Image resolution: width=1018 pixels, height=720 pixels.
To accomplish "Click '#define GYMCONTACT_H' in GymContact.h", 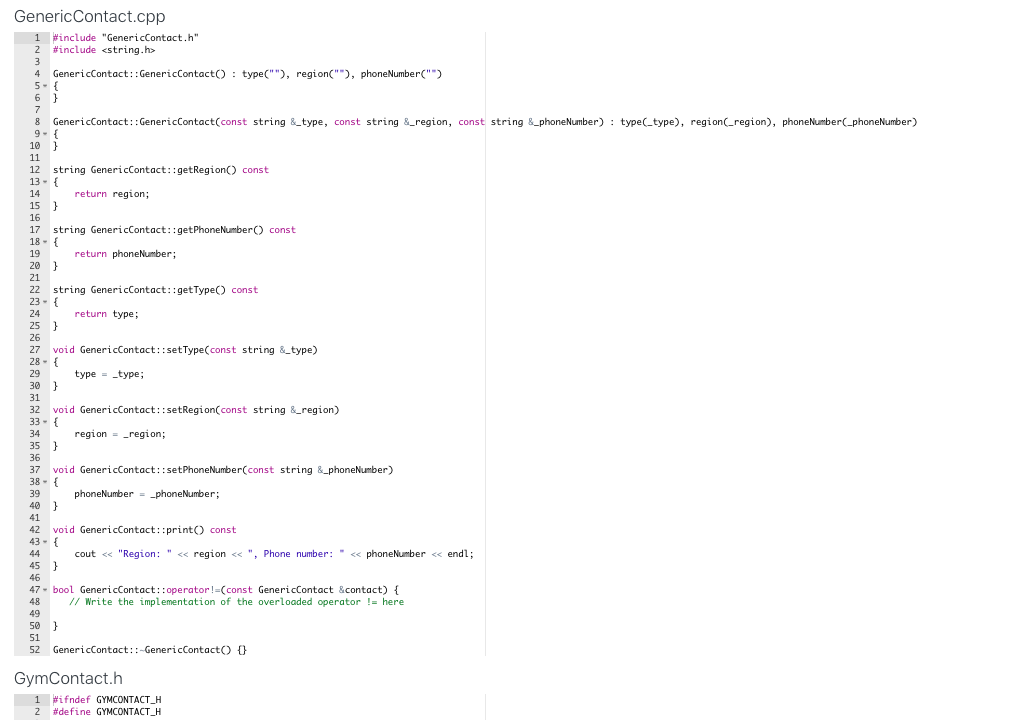I will [x=107, y=712].
